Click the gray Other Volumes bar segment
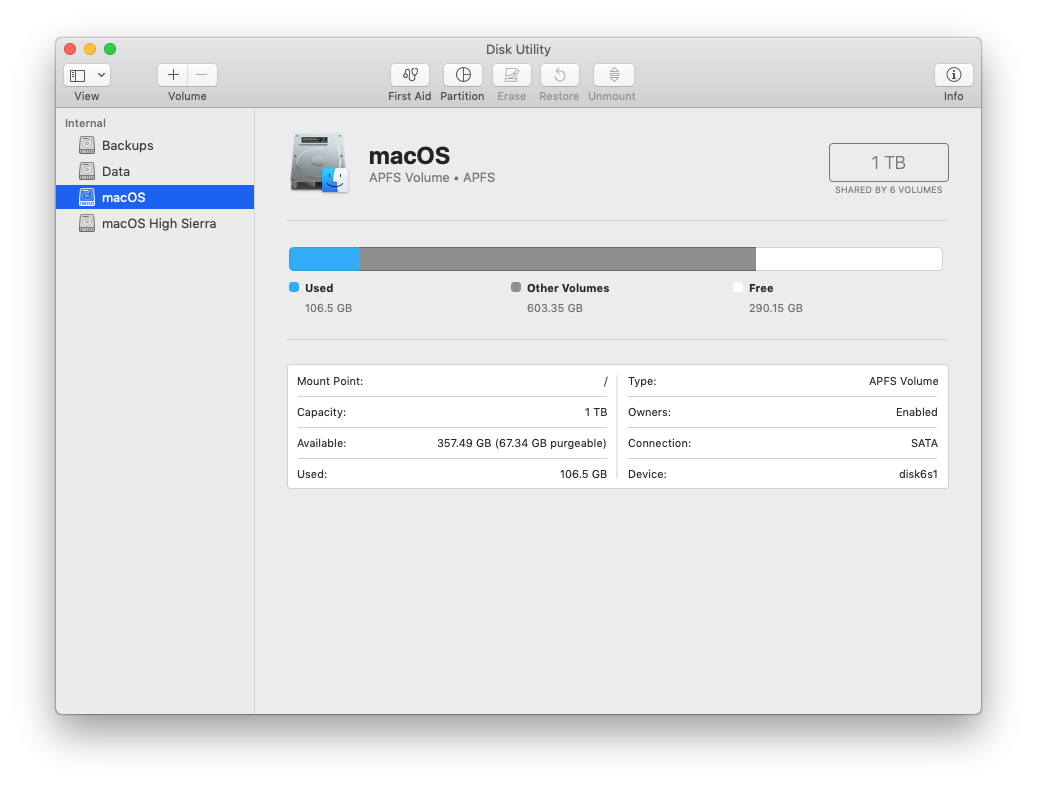Image resolution: width=1037 pixels, height=788 pixels. pyautogui.click(x=556, y=259)
